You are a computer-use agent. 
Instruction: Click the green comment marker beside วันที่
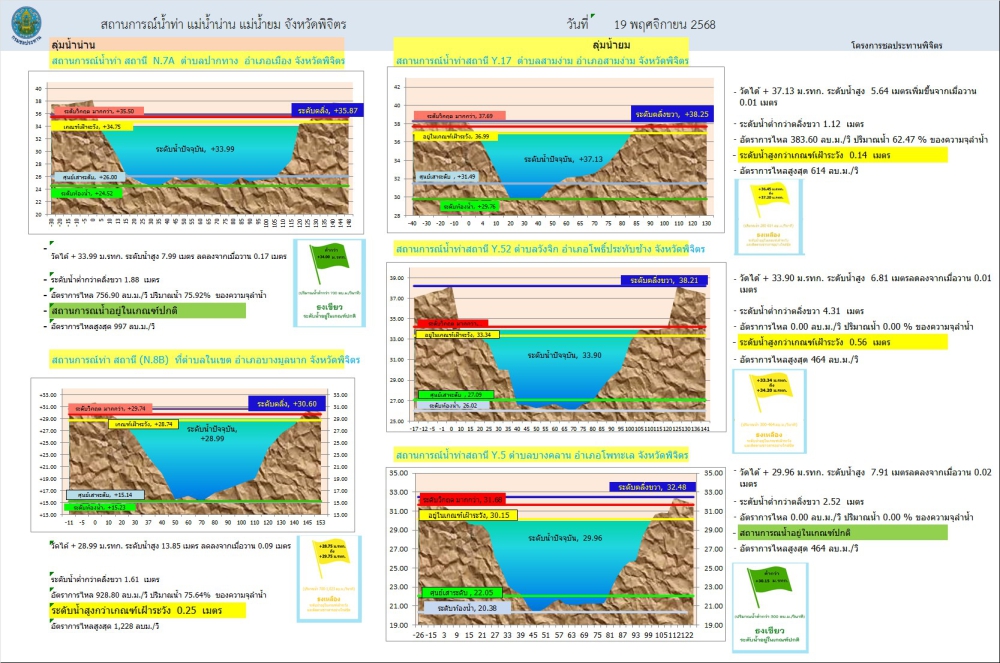click(593, 16)
